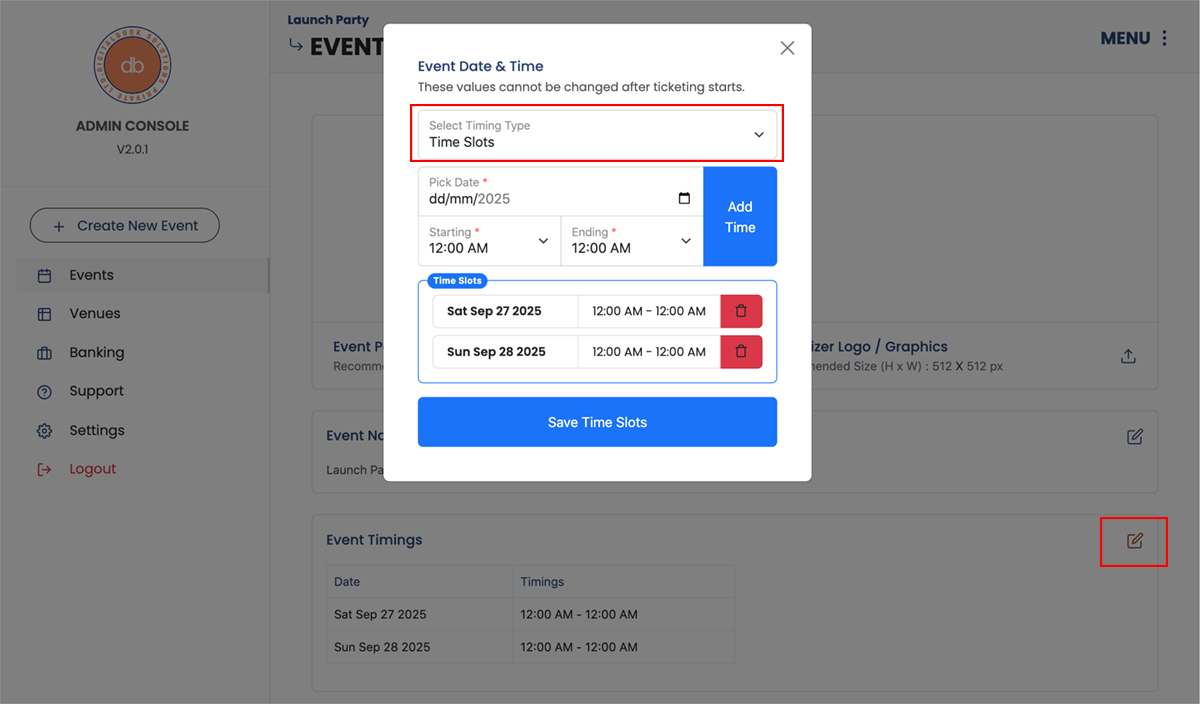Click Logout in the sidebar
The image size is (1200, 704).
pyautogui.click(x=92, y=470)
